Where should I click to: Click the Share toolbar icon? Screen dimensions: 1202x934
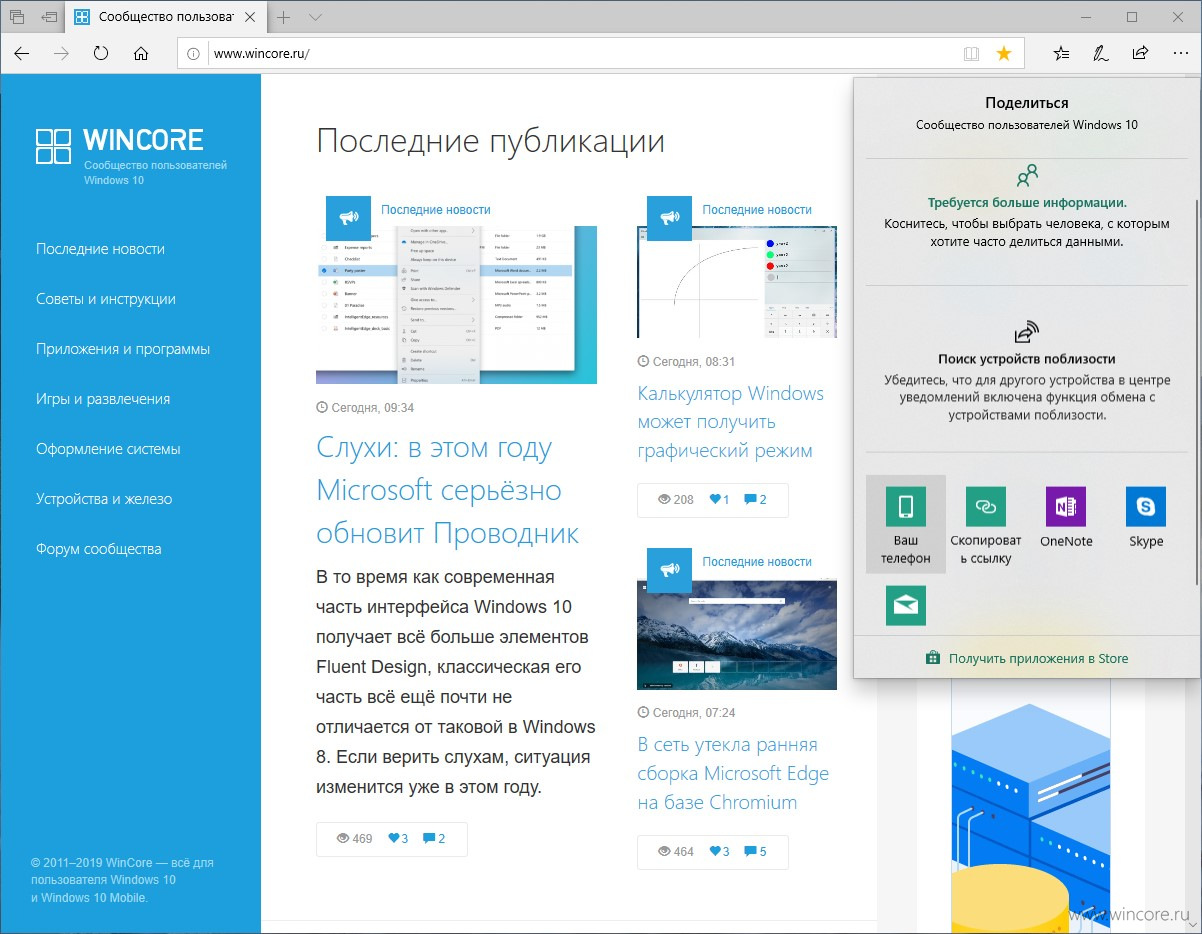coord(1140,54)
